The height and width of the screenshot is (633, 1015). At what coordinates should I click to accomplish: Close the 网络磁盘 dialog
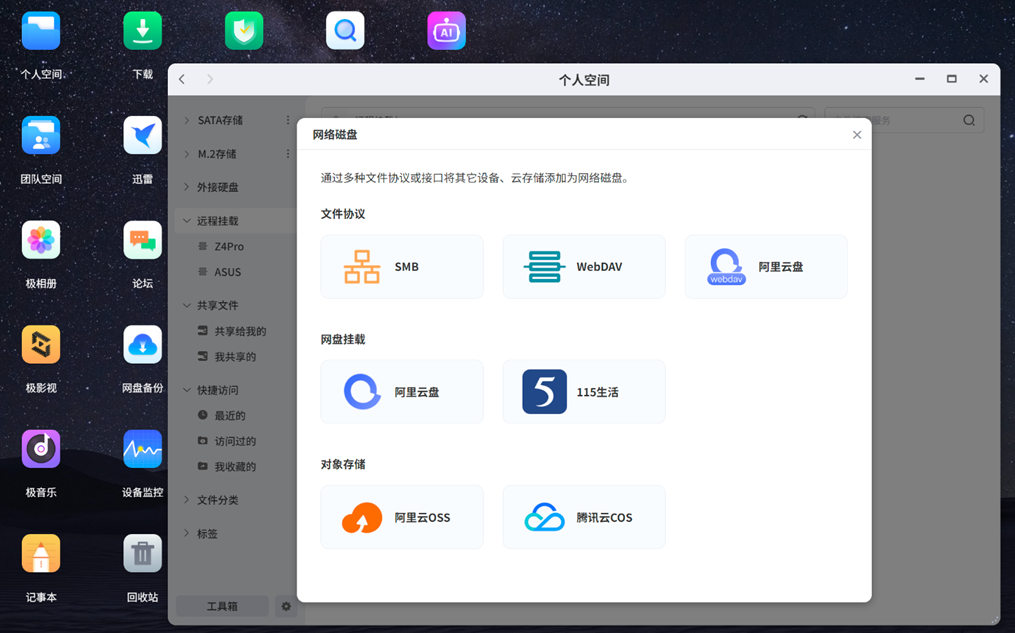click(x=857, y=135)
